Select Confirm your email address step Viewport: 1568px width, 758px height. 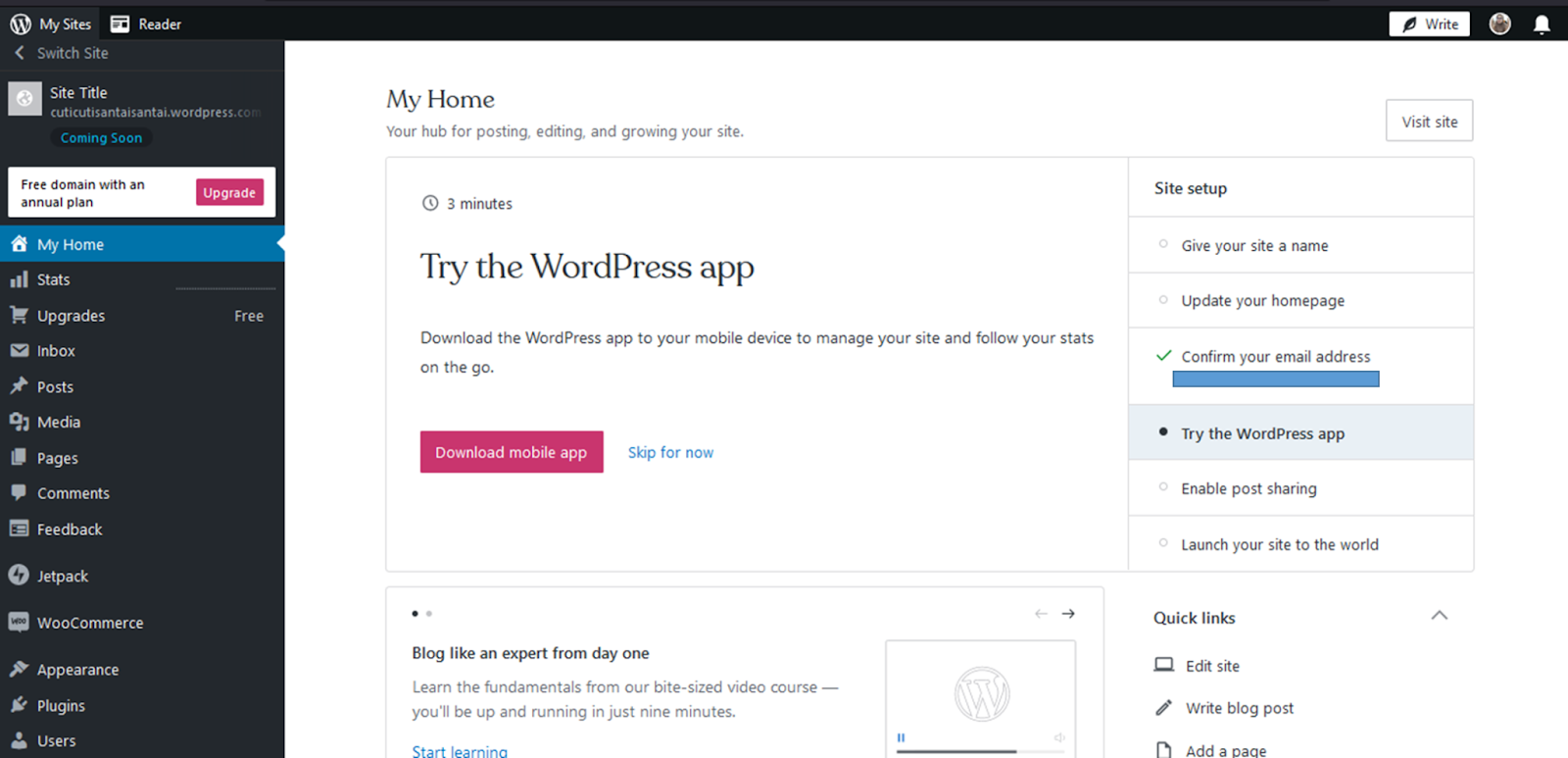point(1300,366)
